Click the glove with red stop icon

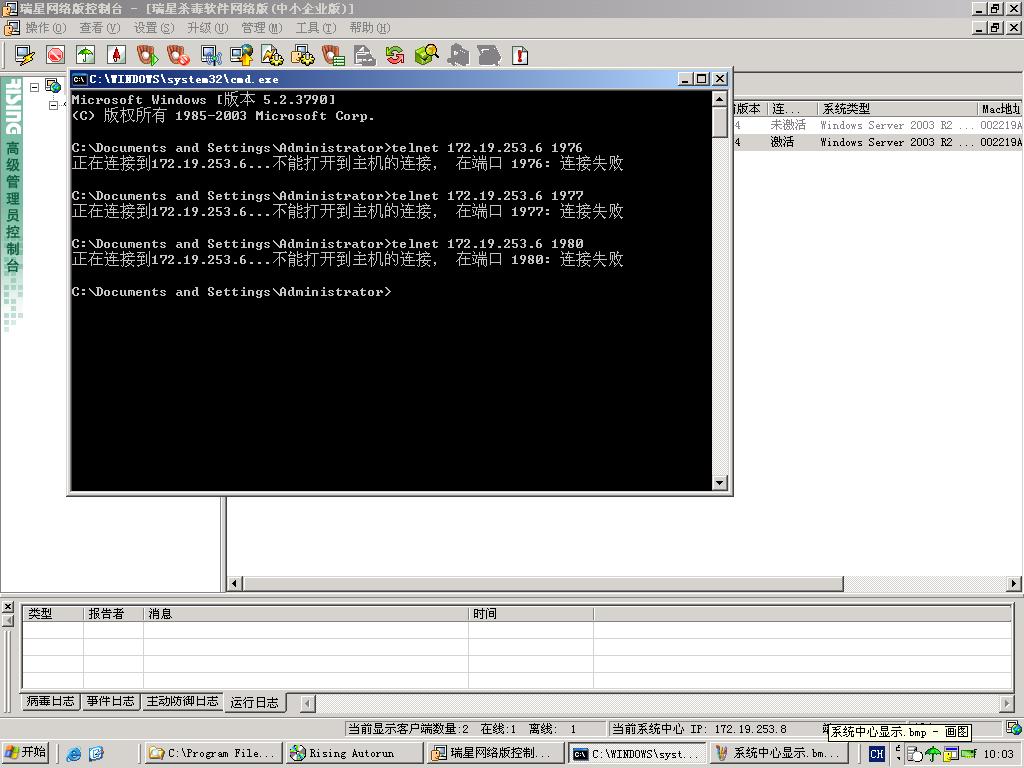click(x=178, y=55)
